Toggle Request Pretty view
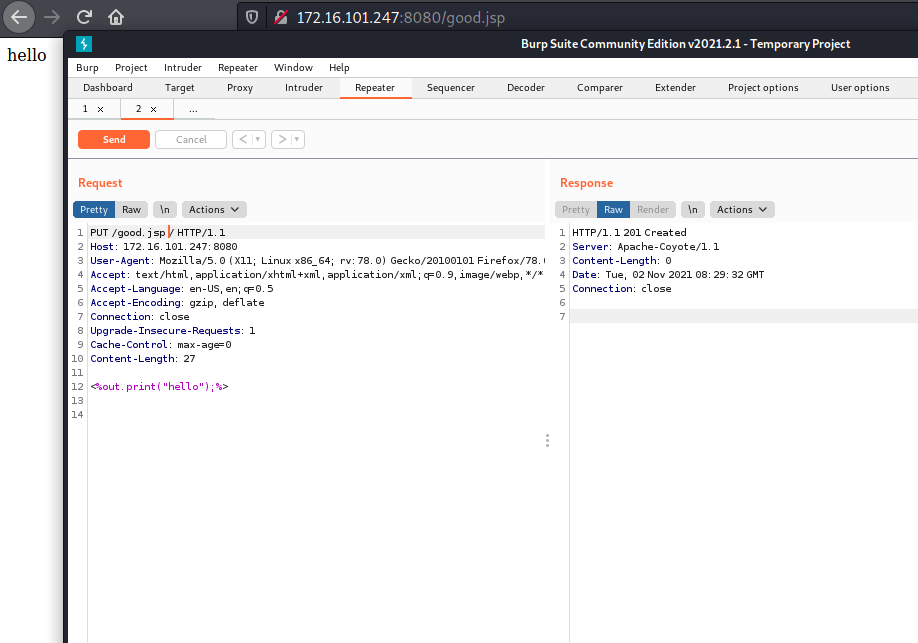The image size is (918, 643). click(94, 210)
